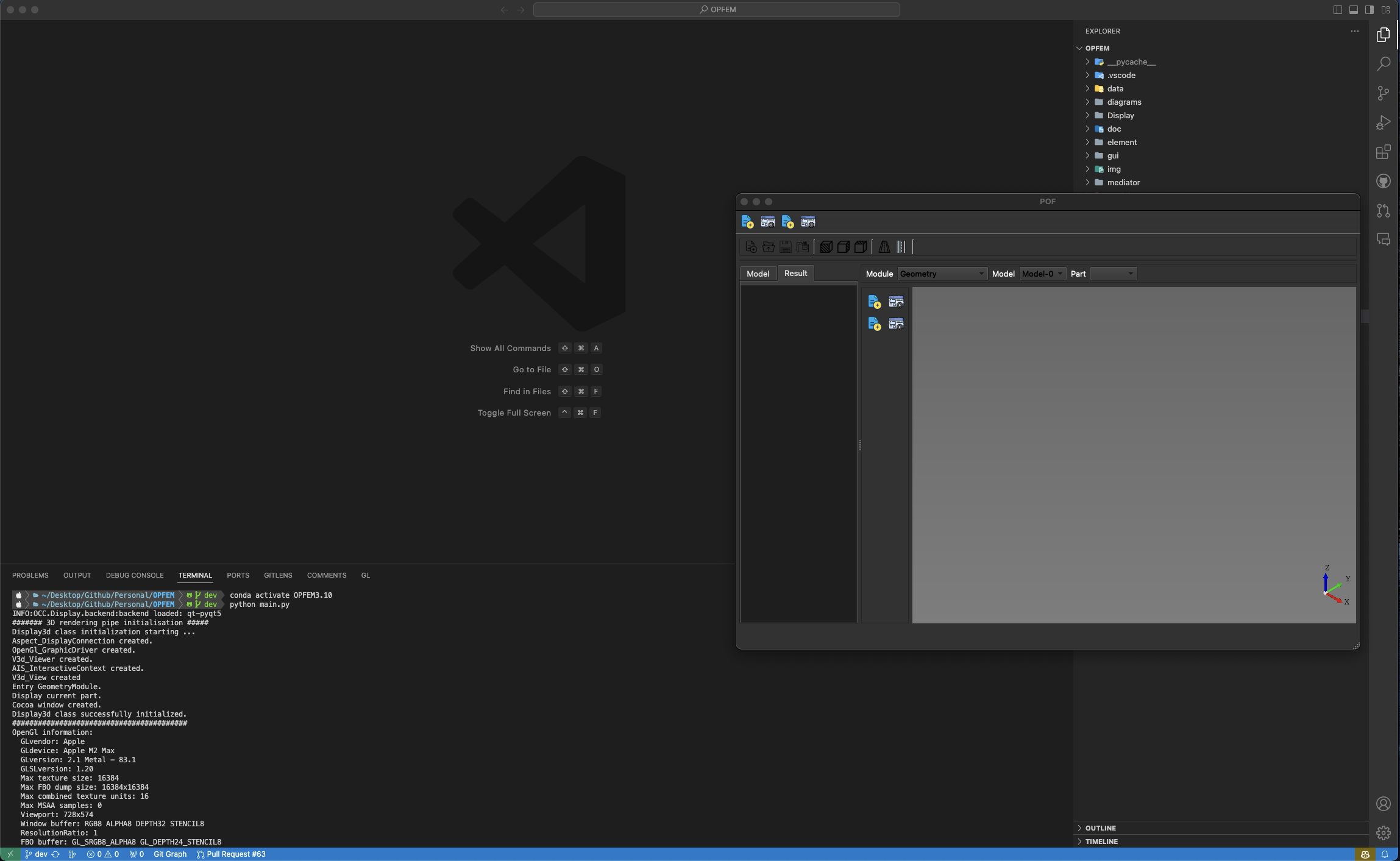The width and height of the screenshot is (1400, 861).
Task: Open the GitHub view in activity bar
Action: pyautogui.click(x=1384, y=181)
